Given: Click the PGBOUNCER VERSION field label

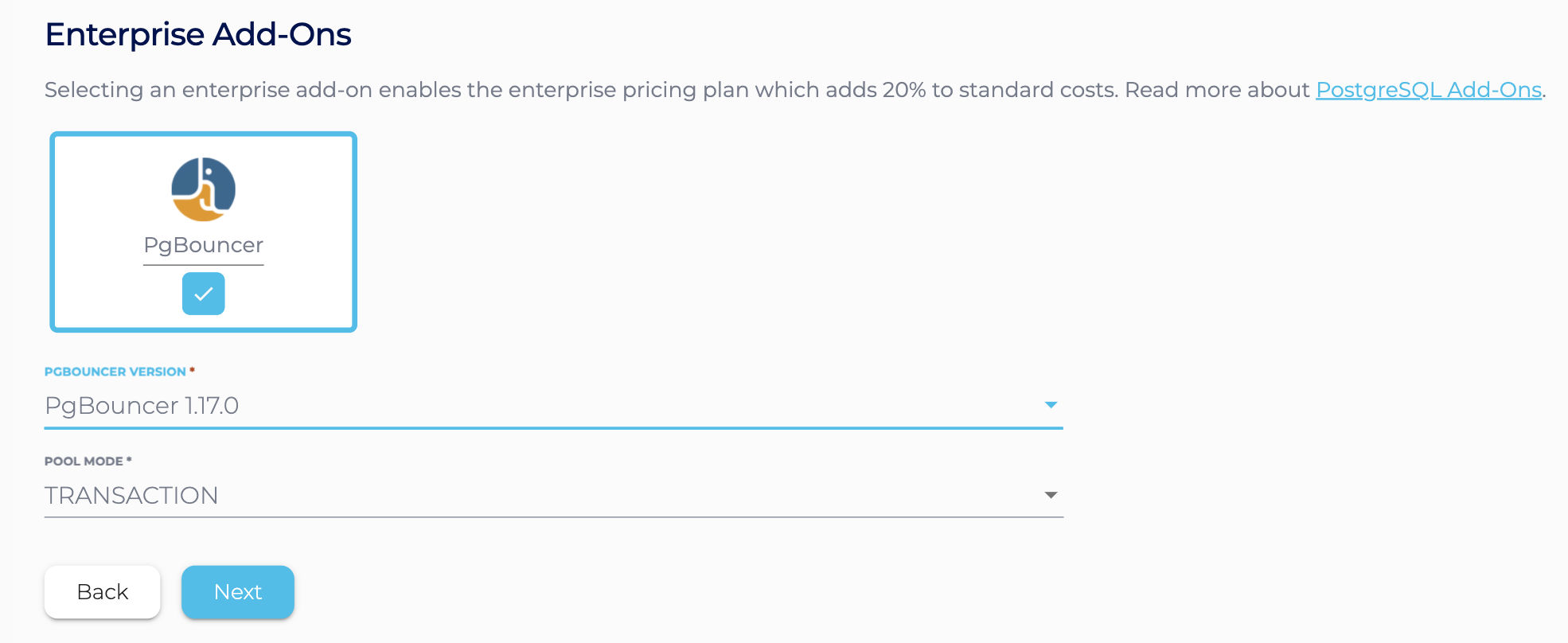Looking at the screenshot, I should click(115, 372).
